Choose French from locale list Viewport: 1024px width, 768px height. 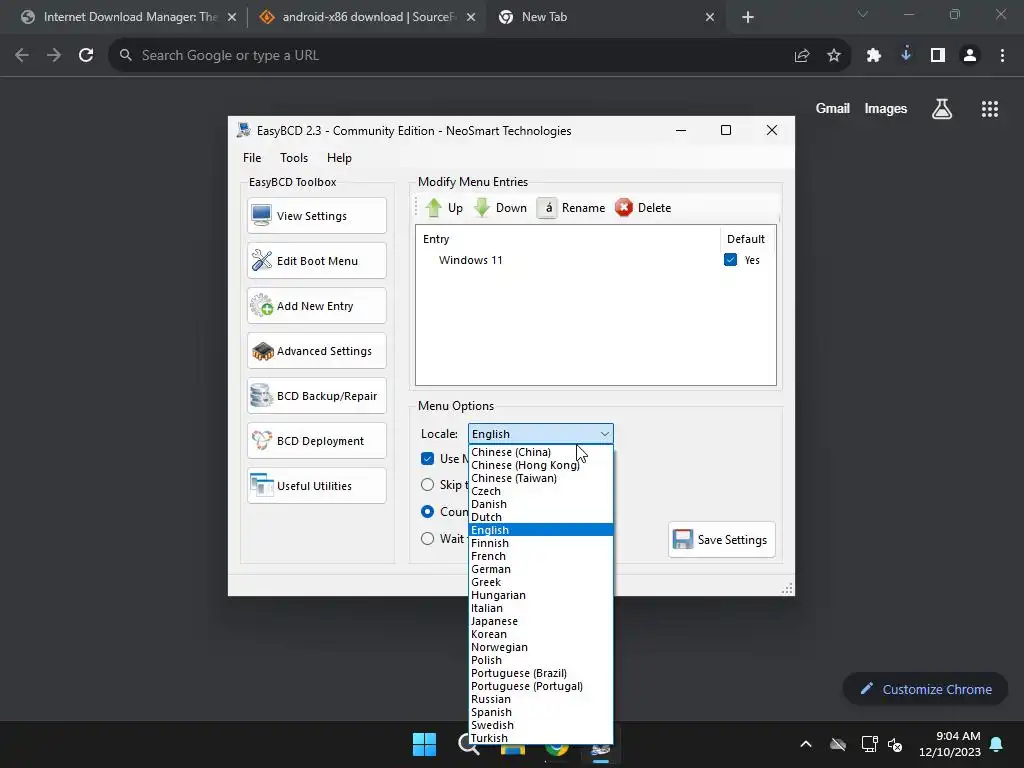541,556
